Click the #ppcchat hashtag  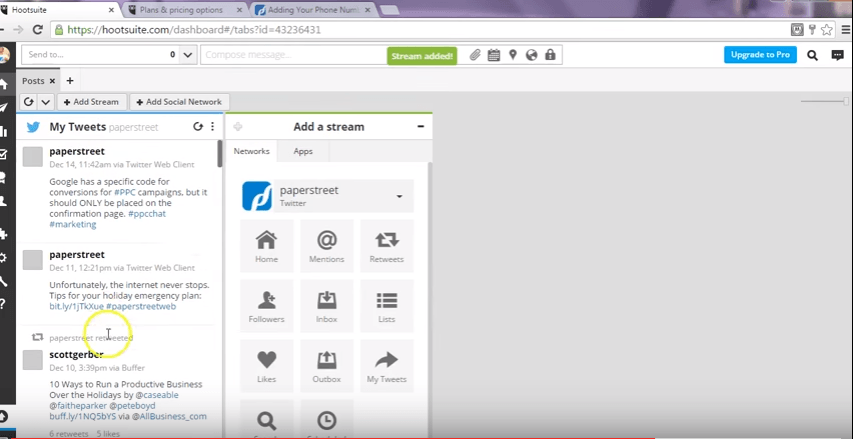pos(147,213)
